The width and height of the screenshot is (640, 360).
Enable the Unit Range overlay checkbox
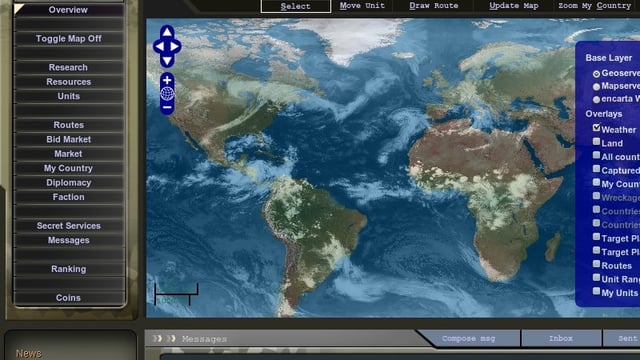coord(596,278)
